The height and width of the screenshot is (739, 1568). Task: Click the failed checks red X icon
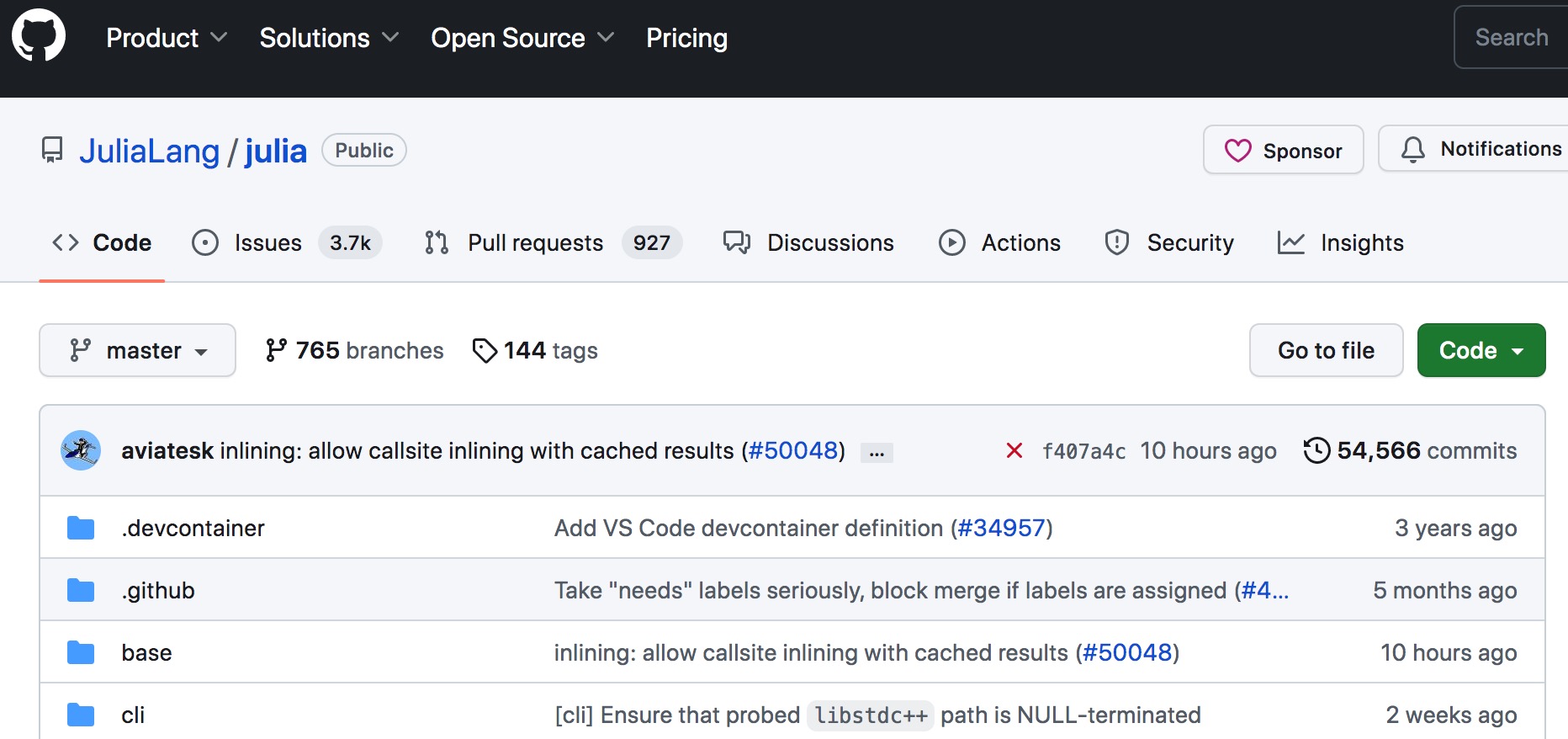(x=1014, y=450)
